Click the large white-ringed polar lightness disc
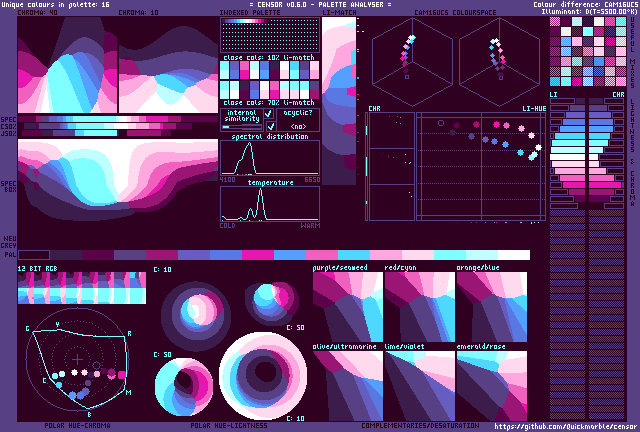640x432 pixels. 263,375
